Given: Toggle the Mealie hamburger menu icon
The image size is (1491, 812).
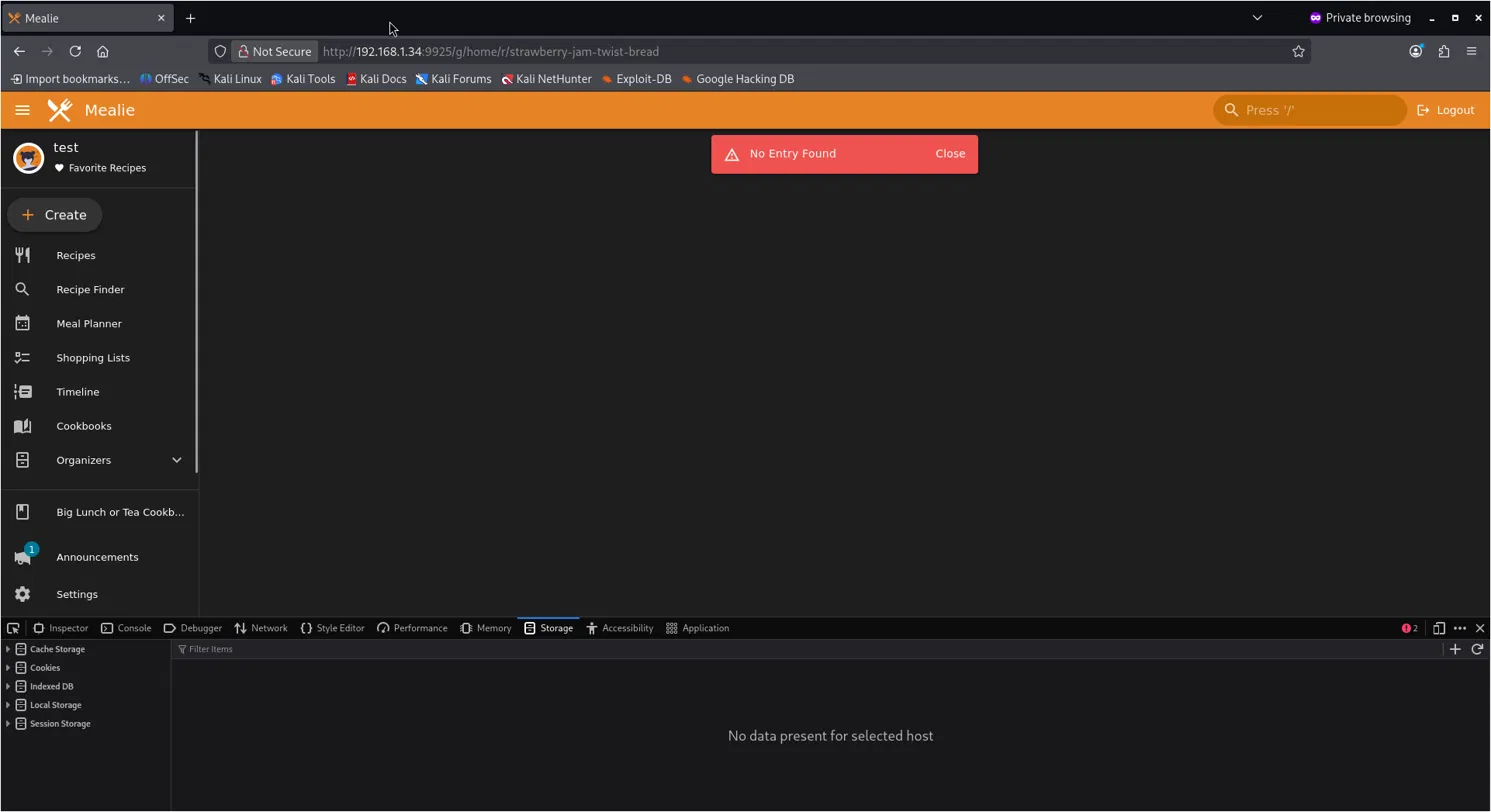Looking at the screenshot, I should [x=22, y=110].
